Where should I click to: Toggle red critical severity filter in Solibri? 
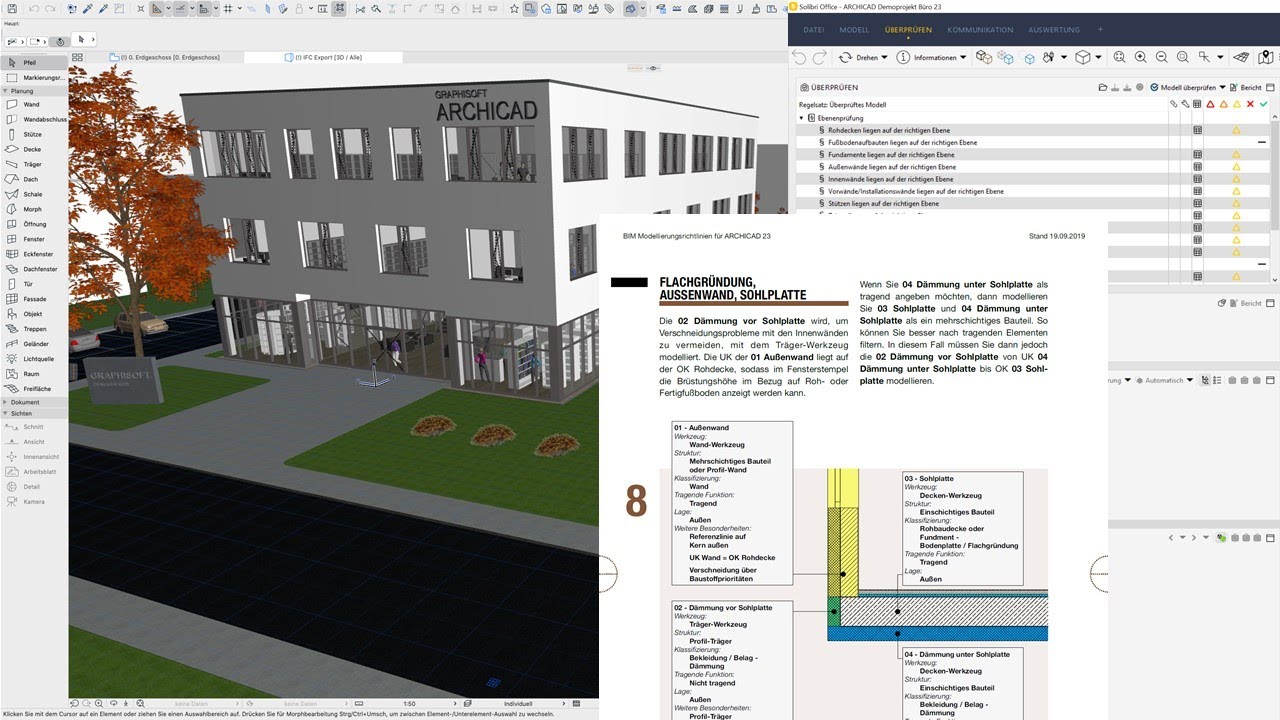click(1211, 104)
